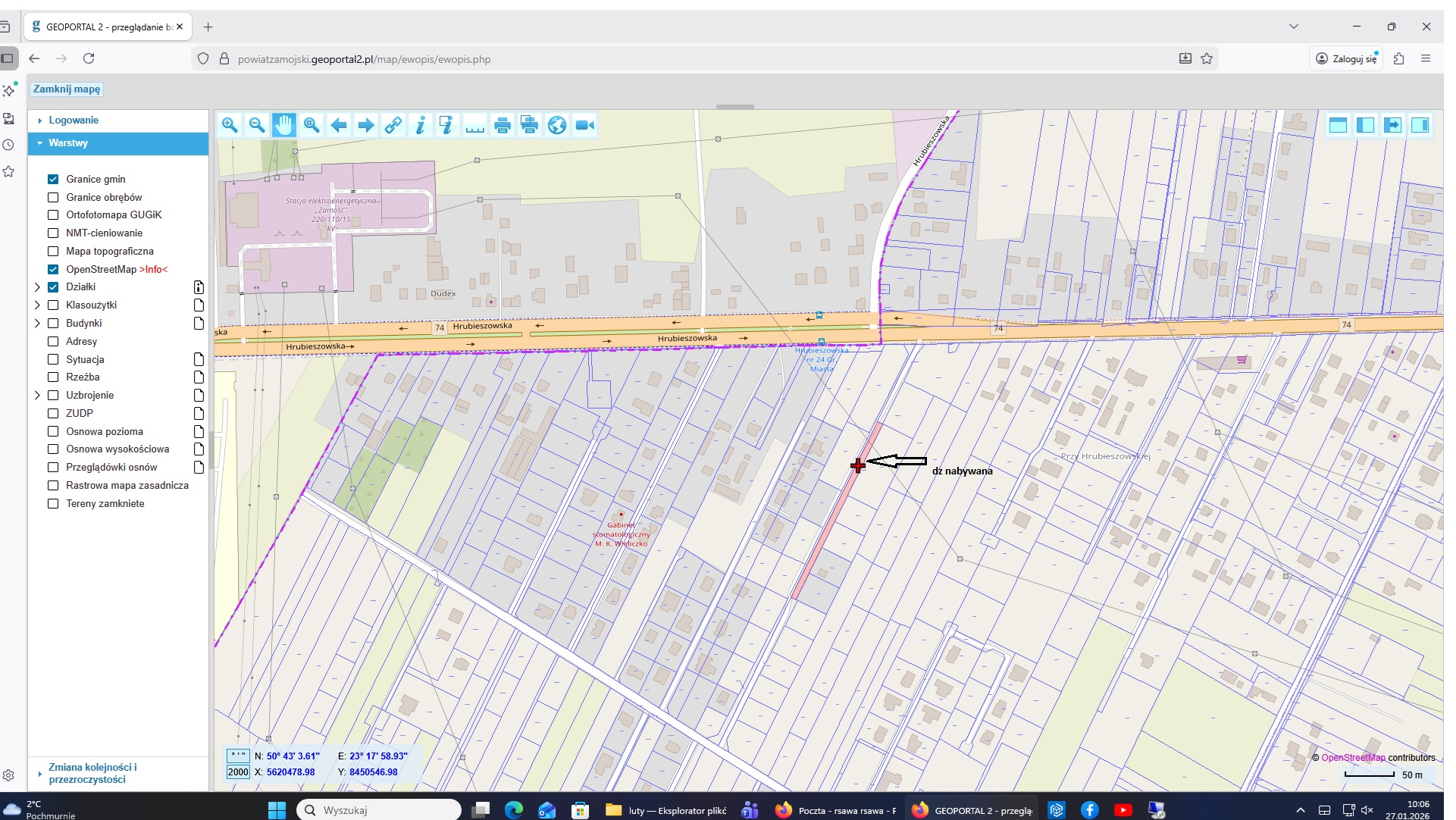This screenshot has width=1456, height=820.
Task: Open the OpenStreetMap >Info< link
Action: 153,270
